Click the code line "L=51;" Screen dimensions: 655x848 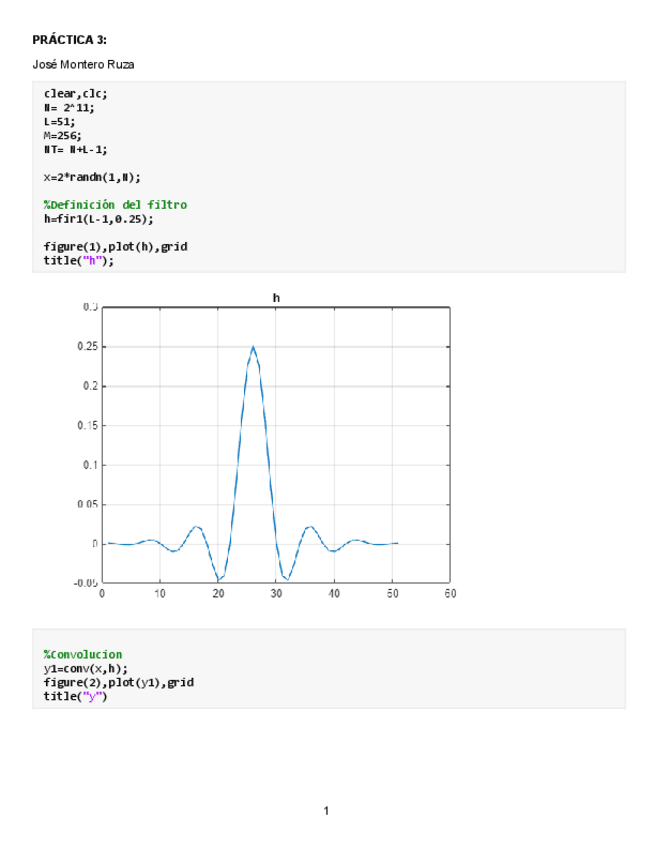click(59, 122)
